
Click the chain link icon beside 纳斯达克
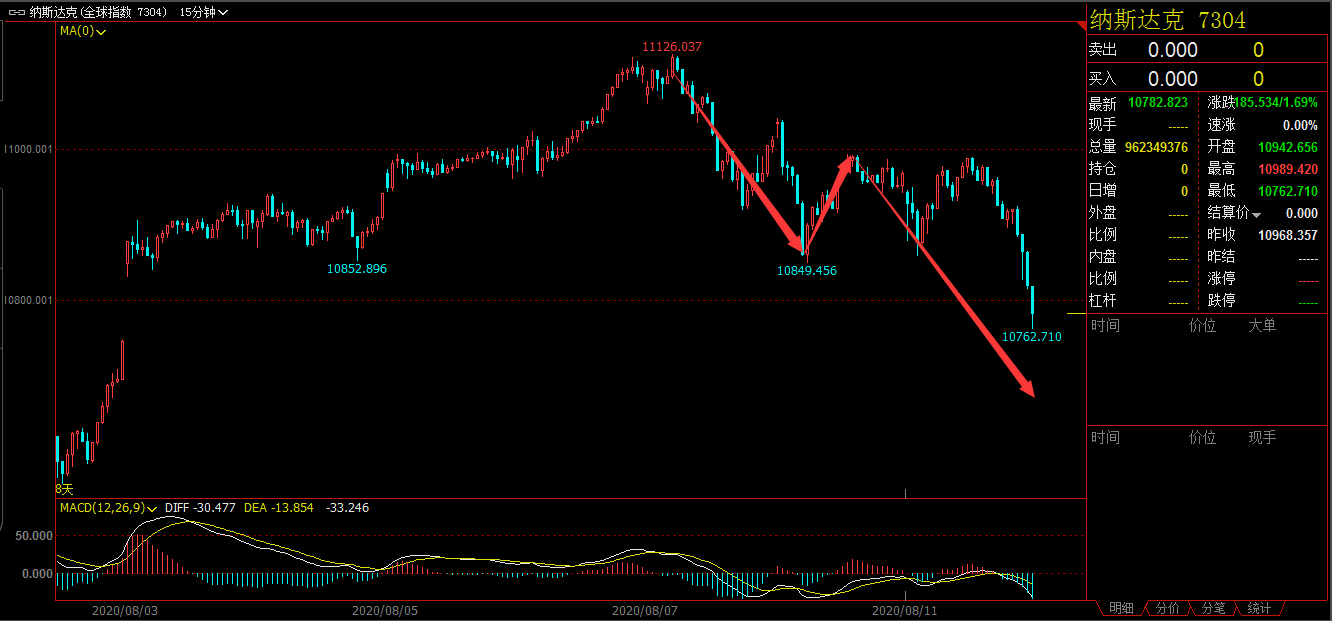(17, 12)
